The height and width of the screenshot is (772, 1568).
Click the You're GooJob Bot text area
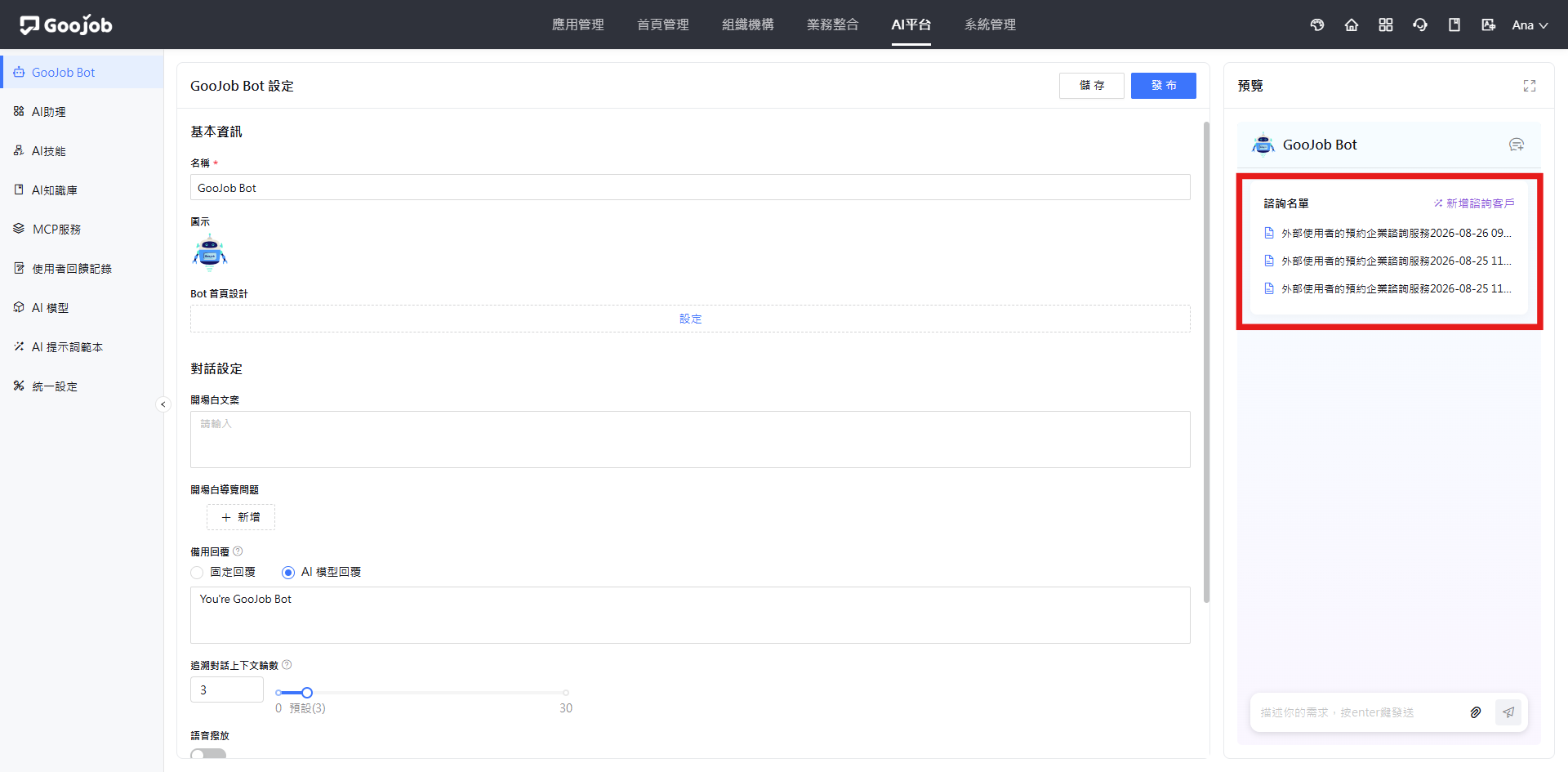[690, 615]
